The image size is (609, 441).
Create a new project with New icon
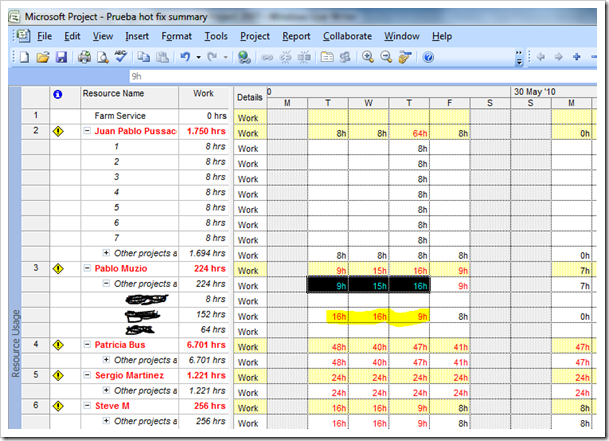[24, 57]
